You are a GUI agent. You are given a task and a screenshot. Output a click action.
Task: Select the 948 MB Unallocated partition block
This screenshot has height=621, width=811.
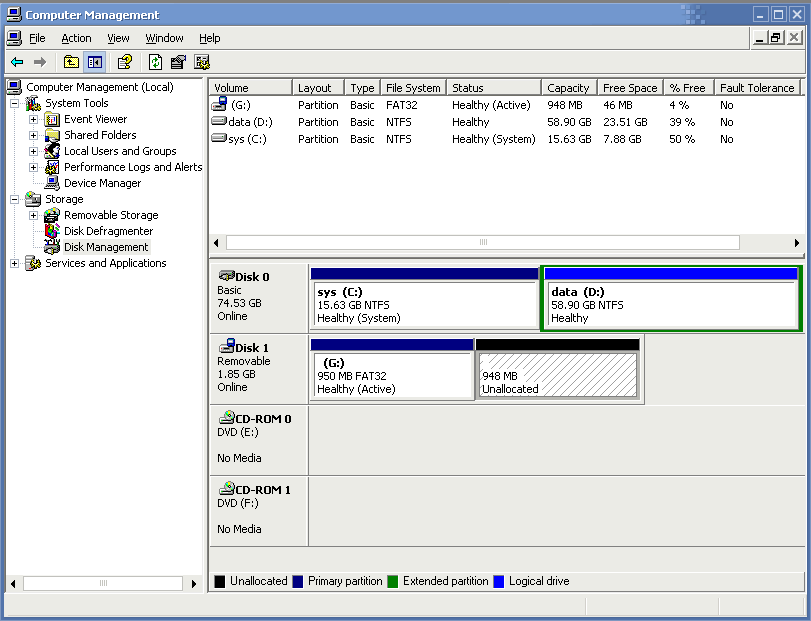click(557, 376)
